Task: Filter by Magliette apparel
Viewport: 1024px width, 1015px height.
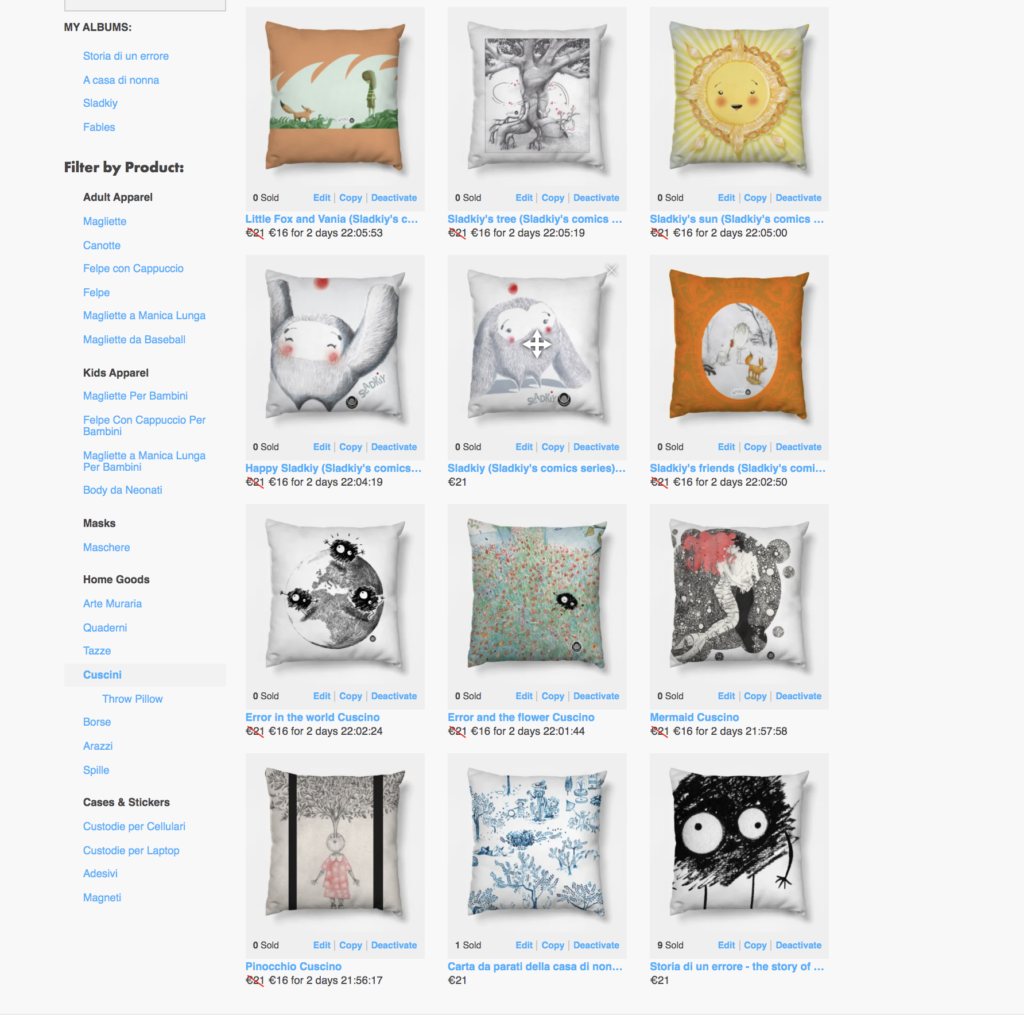Action: (x=104, y=221)
